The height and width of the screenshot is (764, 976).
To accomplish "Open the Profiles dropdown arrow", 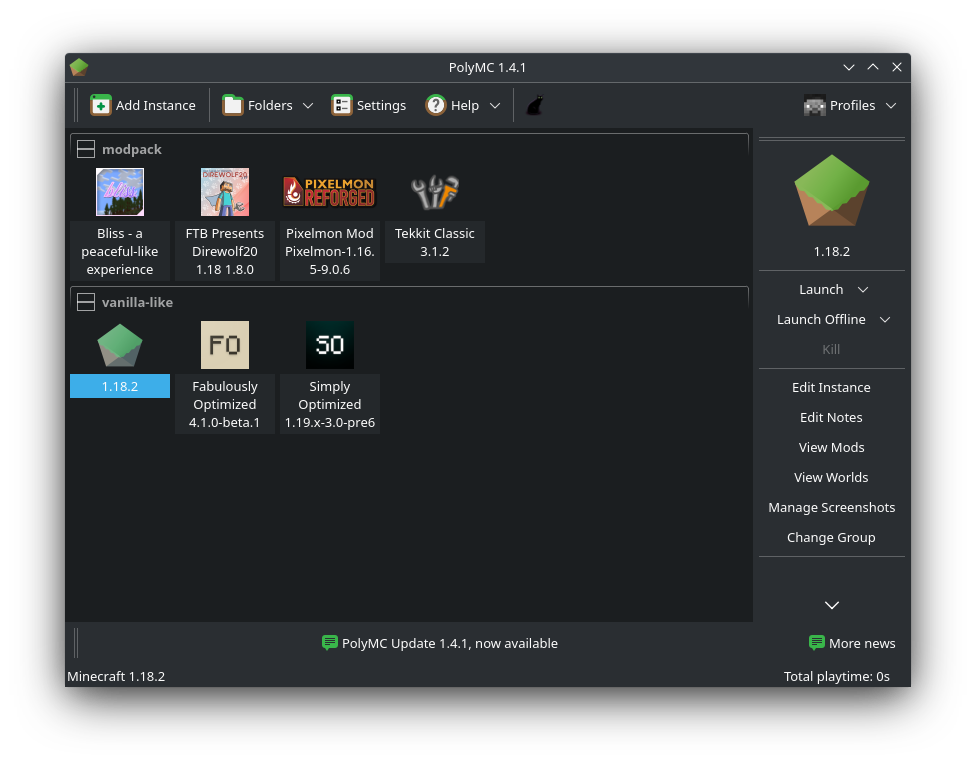I will tap(891, 106).
